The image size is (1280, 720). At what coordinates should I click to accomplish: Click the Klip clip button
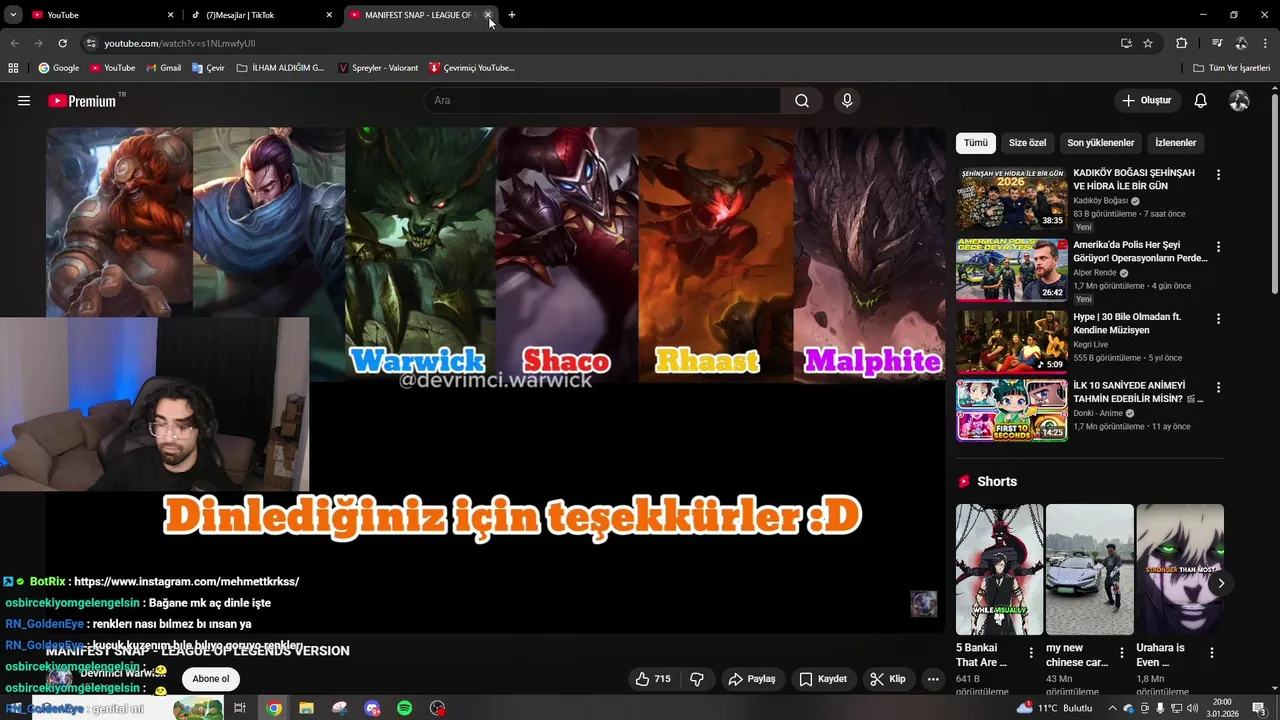tap(888, 679)
